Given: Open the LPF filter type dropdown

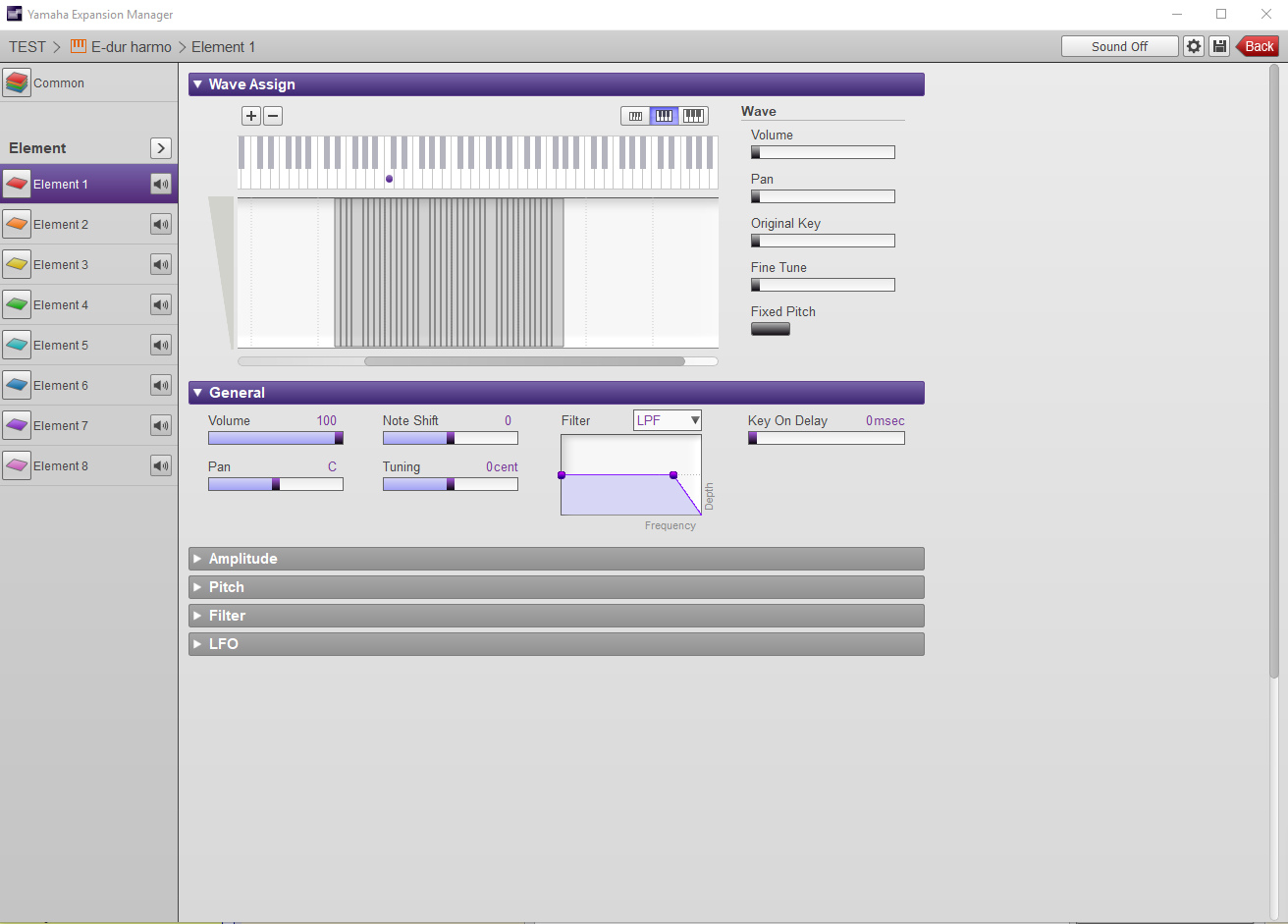Looking at the screenshot, I should 668,420.
